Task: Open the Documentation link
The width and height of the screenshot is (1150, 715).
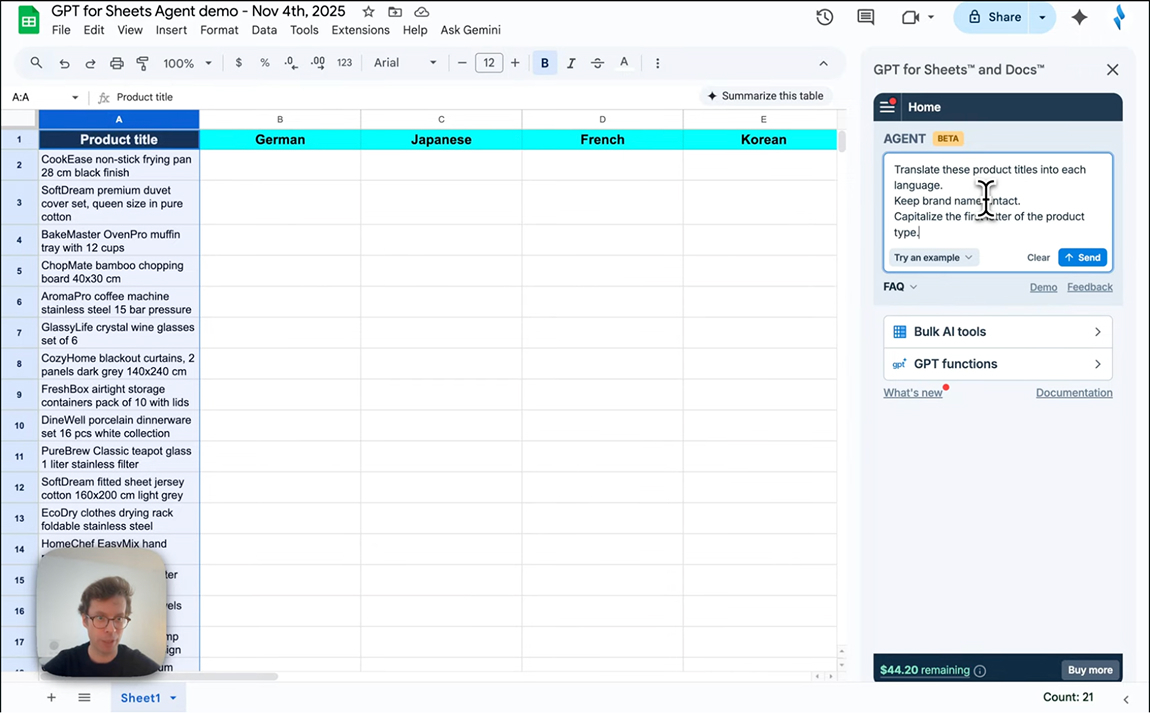Action: click(1073, 393)
